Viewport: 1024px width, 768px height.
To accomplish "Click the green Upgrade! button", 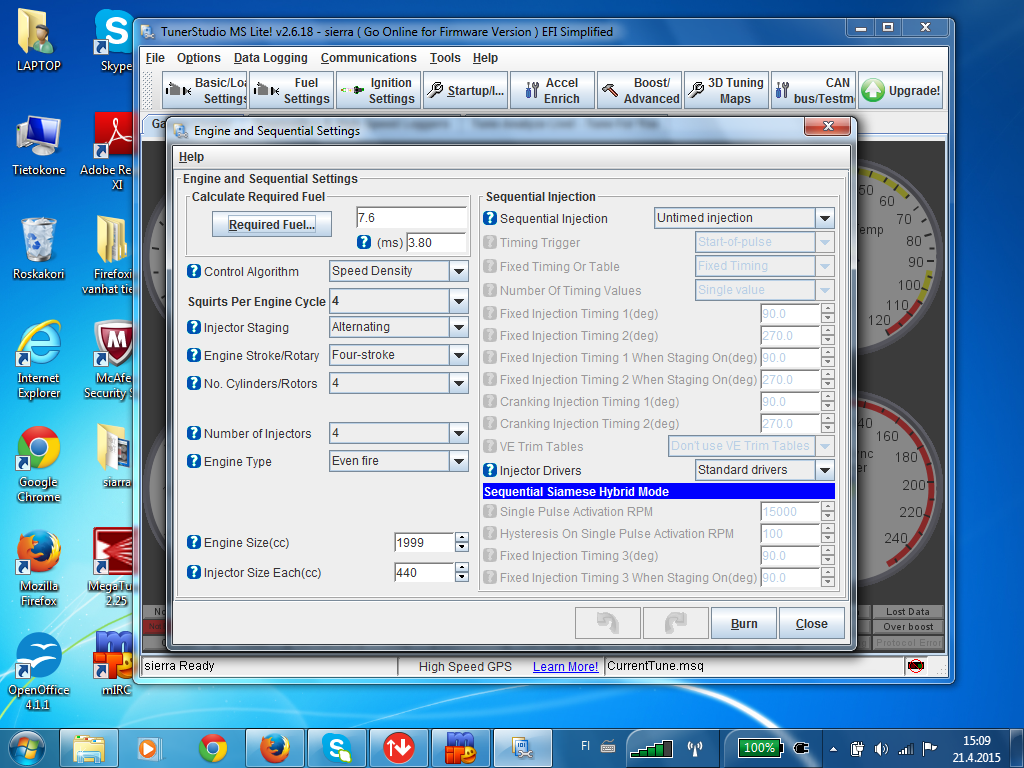I will point(901,90).
